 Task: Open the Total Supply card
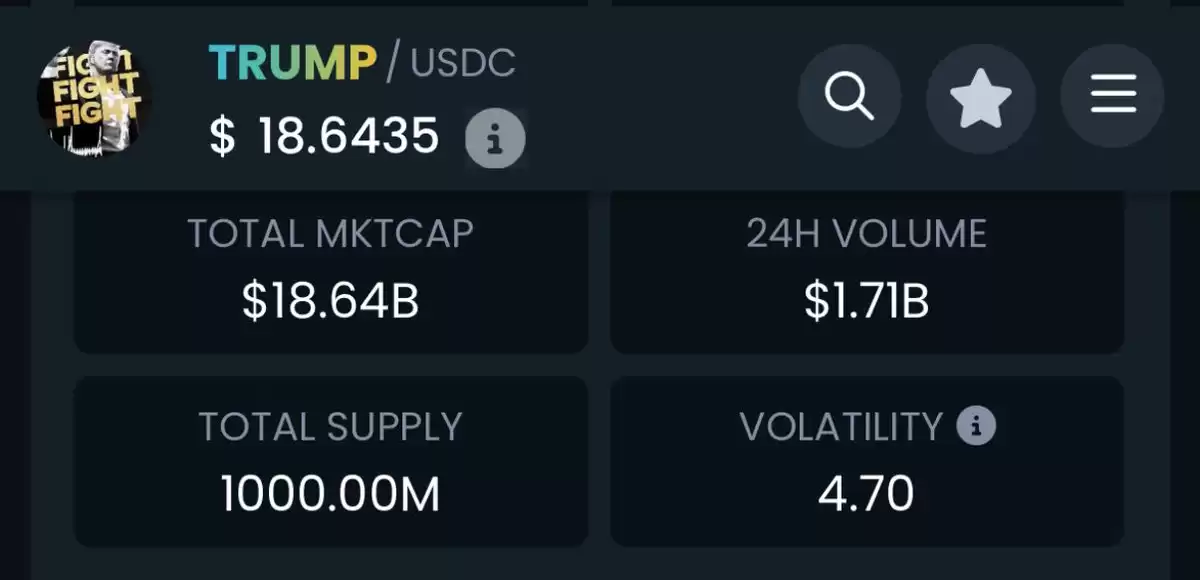(331, 461)
